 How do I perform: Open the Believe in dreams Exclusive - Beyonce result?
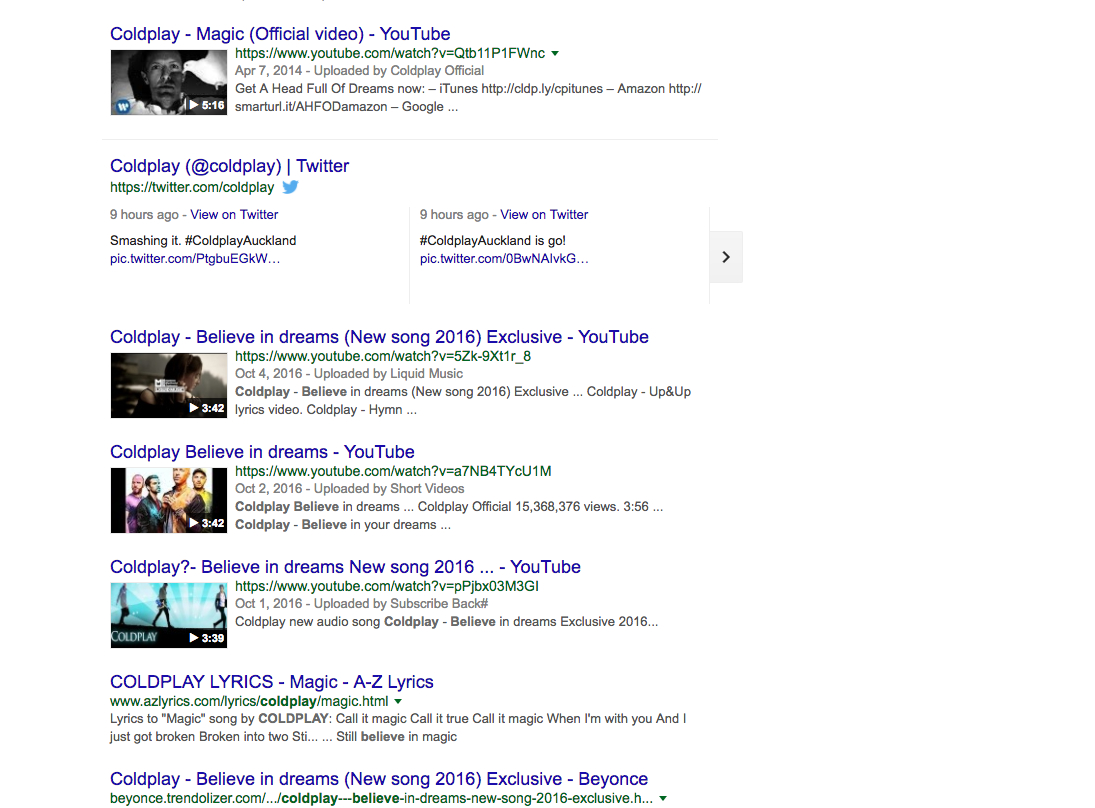click(x=379, y=779)
